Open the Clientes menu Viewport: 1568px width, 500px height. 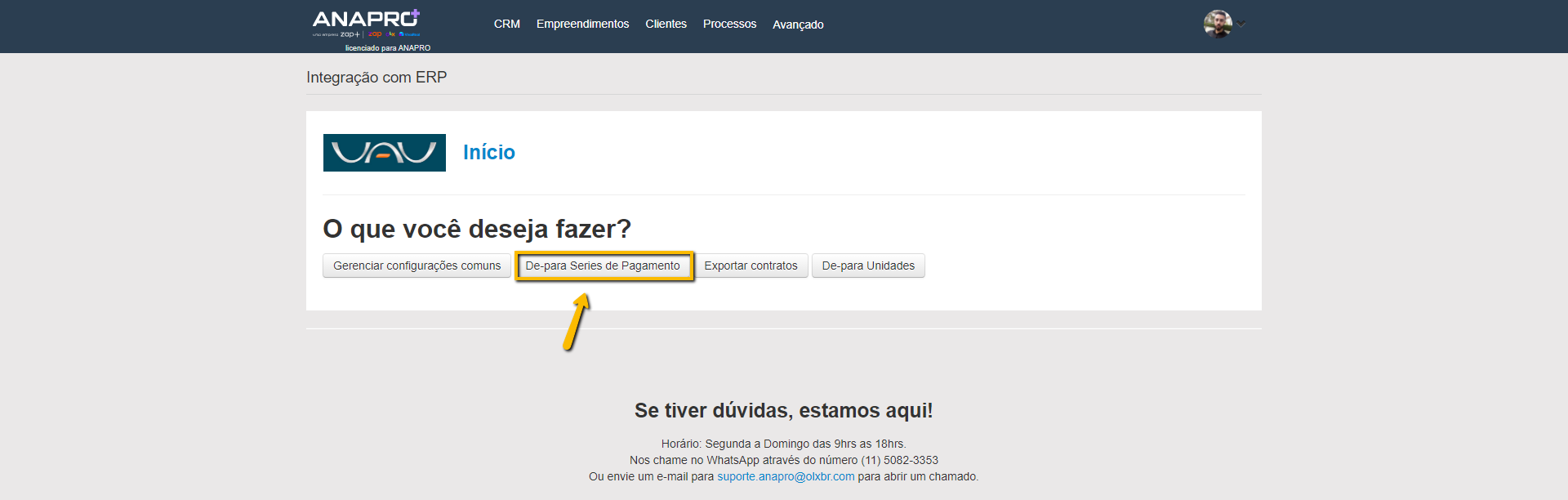coord(666,24)
